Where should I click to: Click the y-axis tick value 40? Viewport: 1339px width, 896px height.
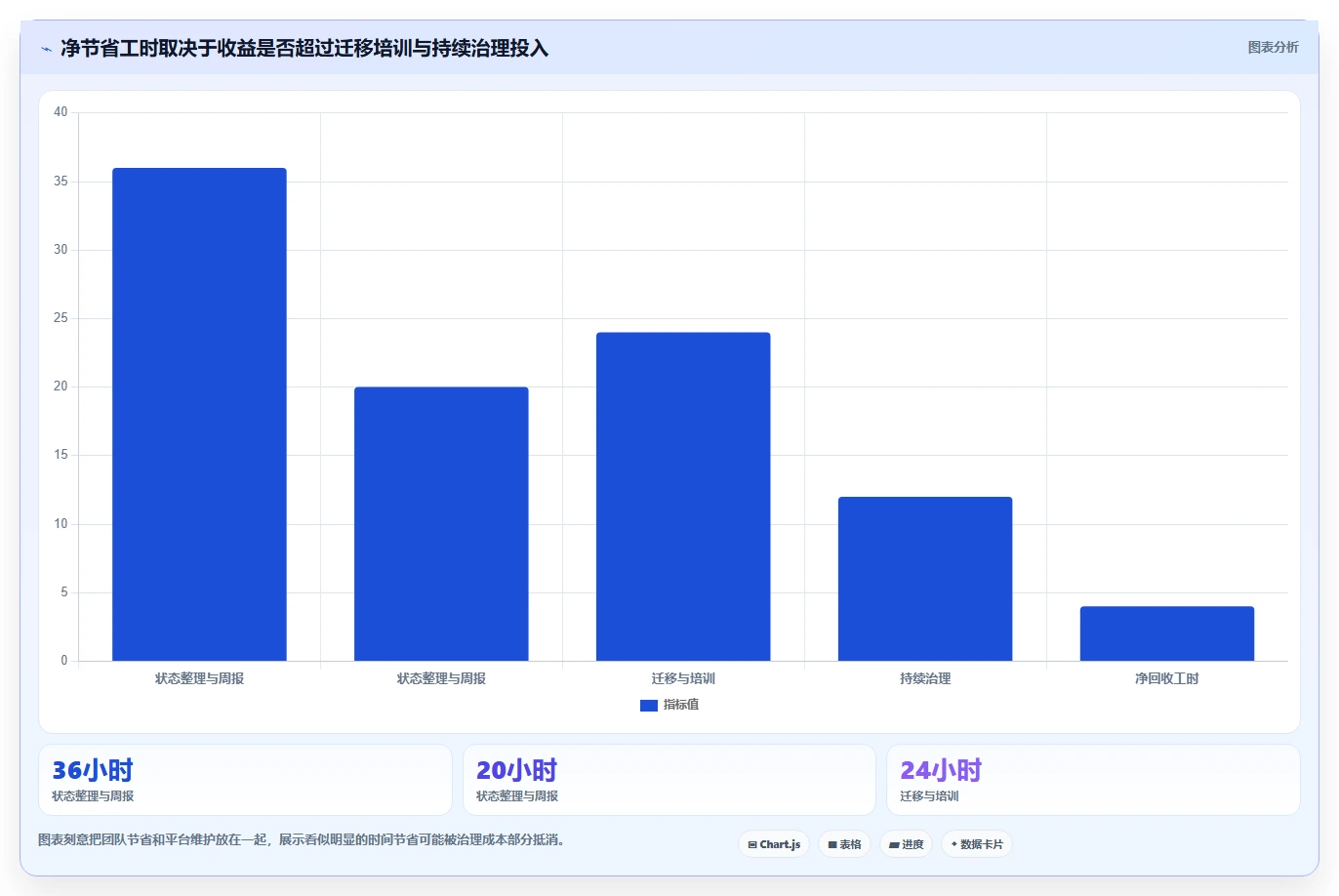[61, 112]
